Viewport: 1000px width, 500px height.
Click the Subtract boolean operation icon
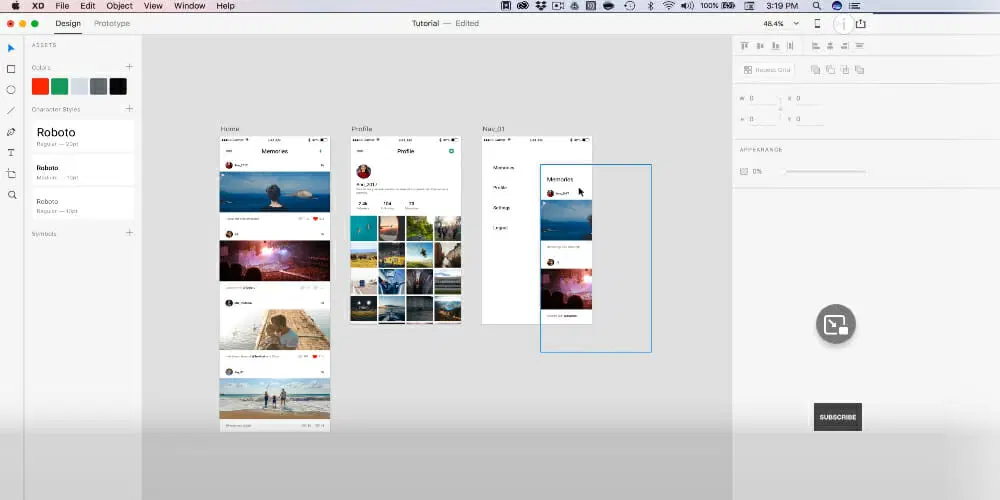(830, 70)
